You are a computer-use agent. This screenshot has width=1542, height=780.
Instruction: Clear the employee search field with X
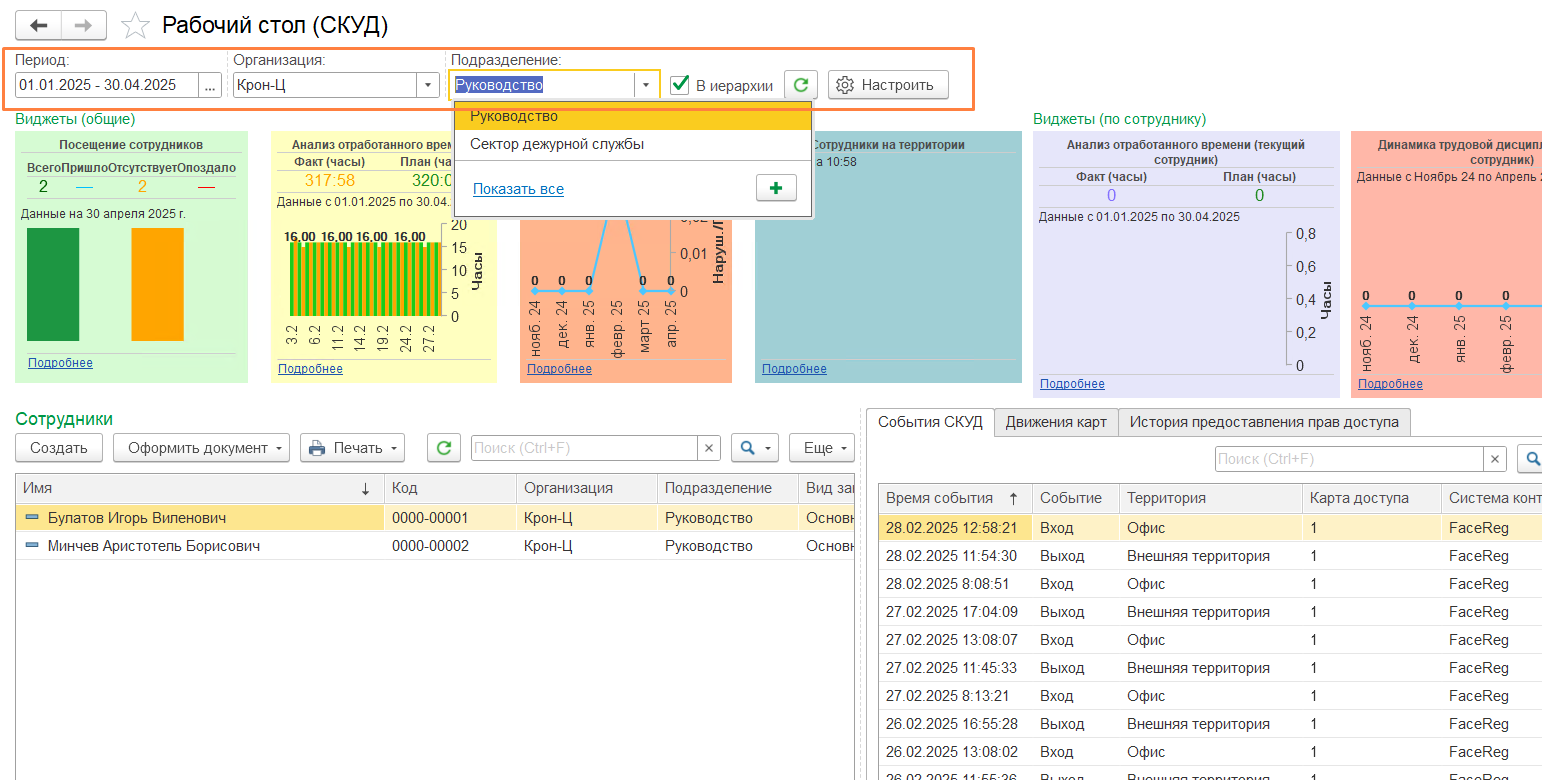tap(709, 448)
